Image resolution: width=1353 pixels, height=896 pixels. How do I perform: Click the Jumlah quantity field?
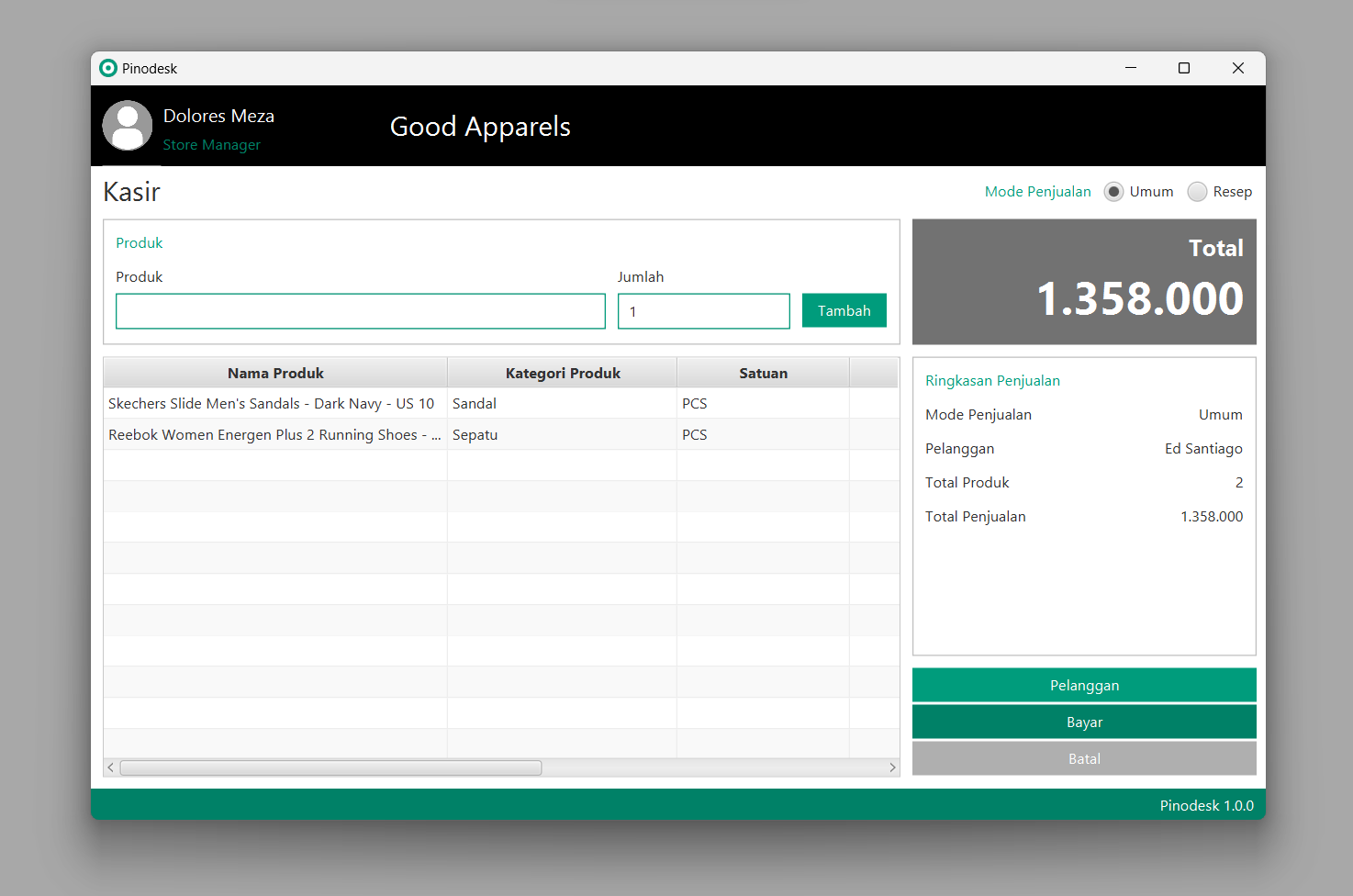pos(703,311)
